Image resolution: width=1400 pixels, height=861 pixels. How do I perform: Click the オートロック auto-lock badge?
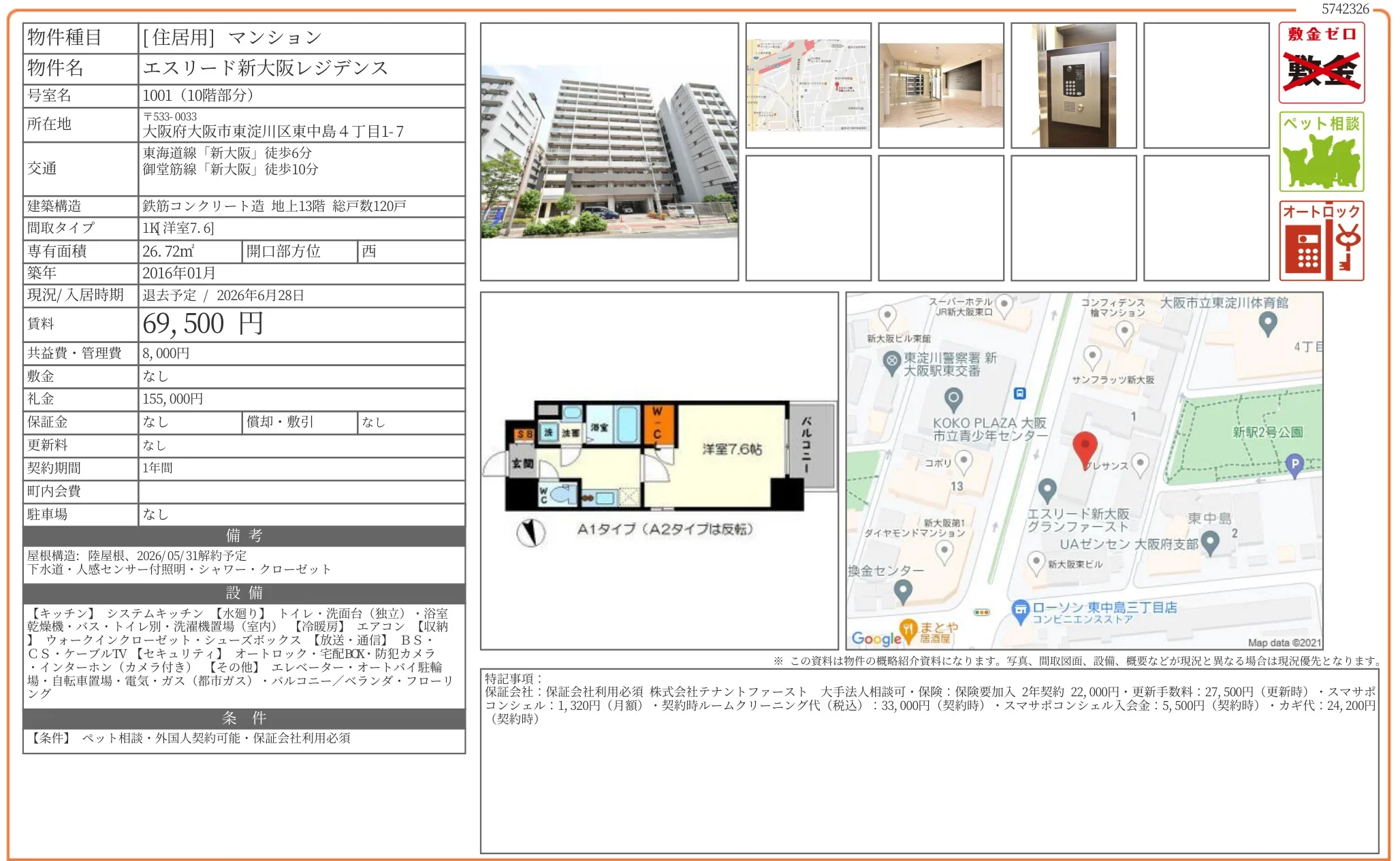pyautogui.click(x=1321, y=241)
